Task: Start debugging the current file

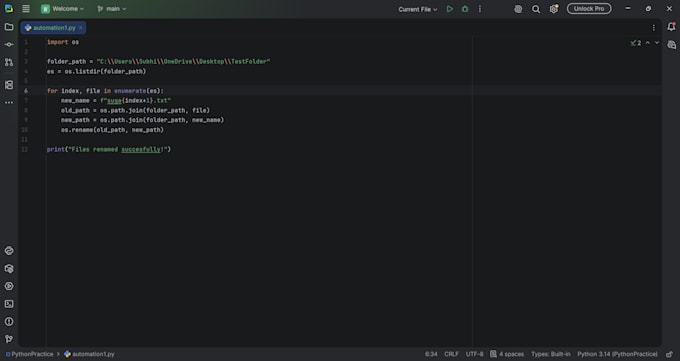Action: [x=465, y=9]
